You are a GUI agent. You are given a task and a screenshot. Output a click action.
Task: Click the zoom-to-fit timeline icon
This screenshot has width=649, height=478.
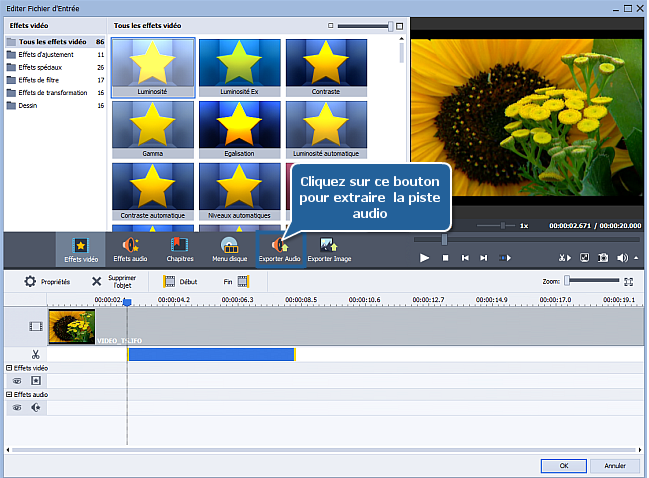point(629,282)
